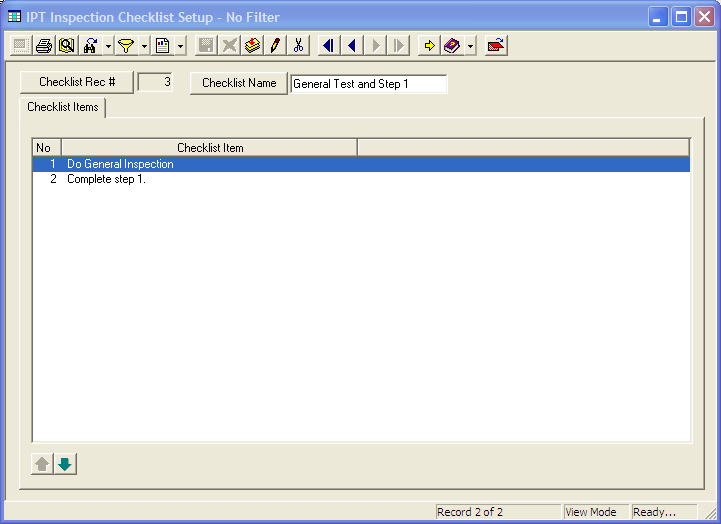Click the Checklist Item column header
The image size is (721, 524).
[x=210, y=148]
